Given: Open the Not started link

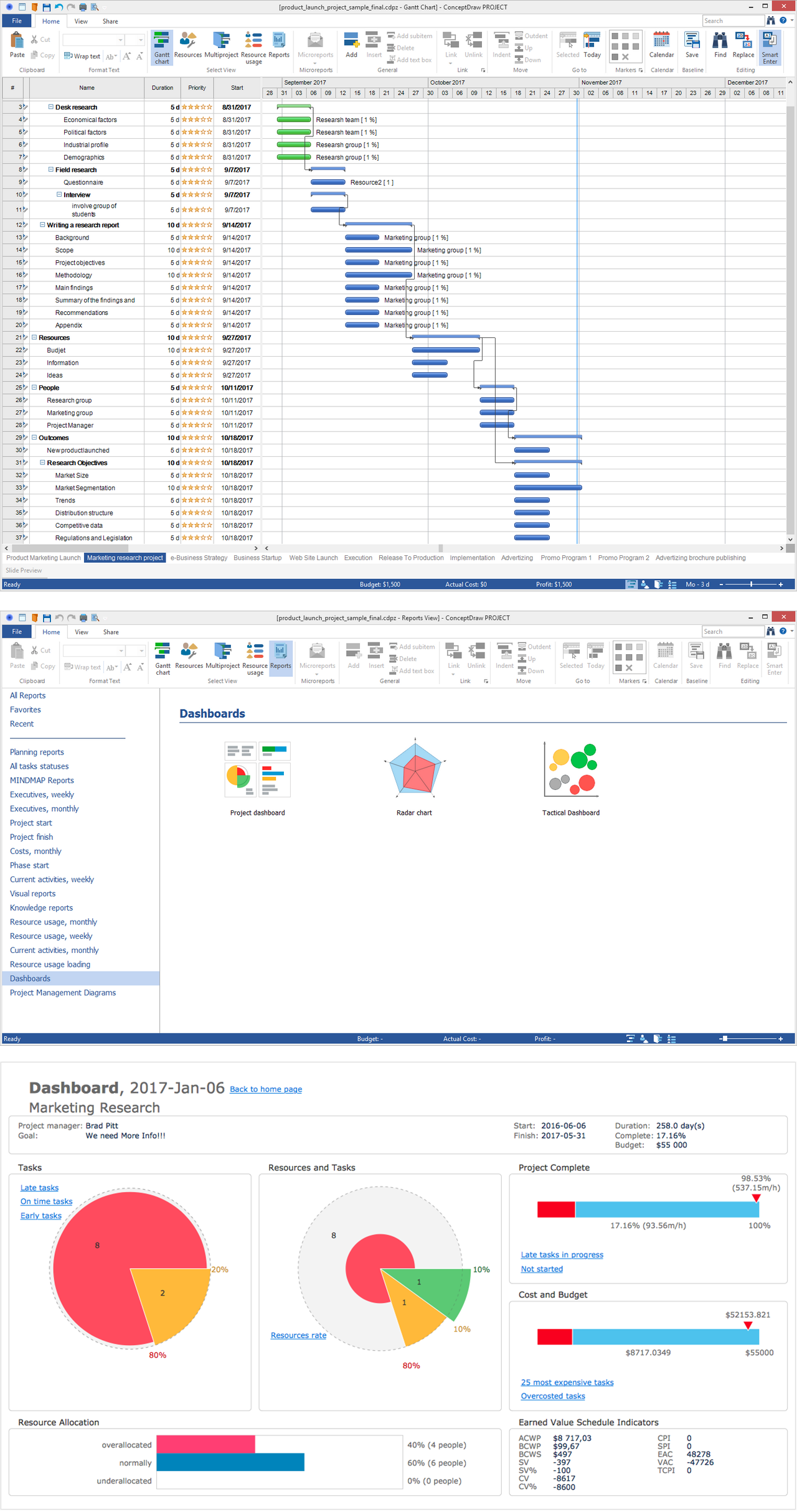Looking at the screenshot, I should (542, 1269).
